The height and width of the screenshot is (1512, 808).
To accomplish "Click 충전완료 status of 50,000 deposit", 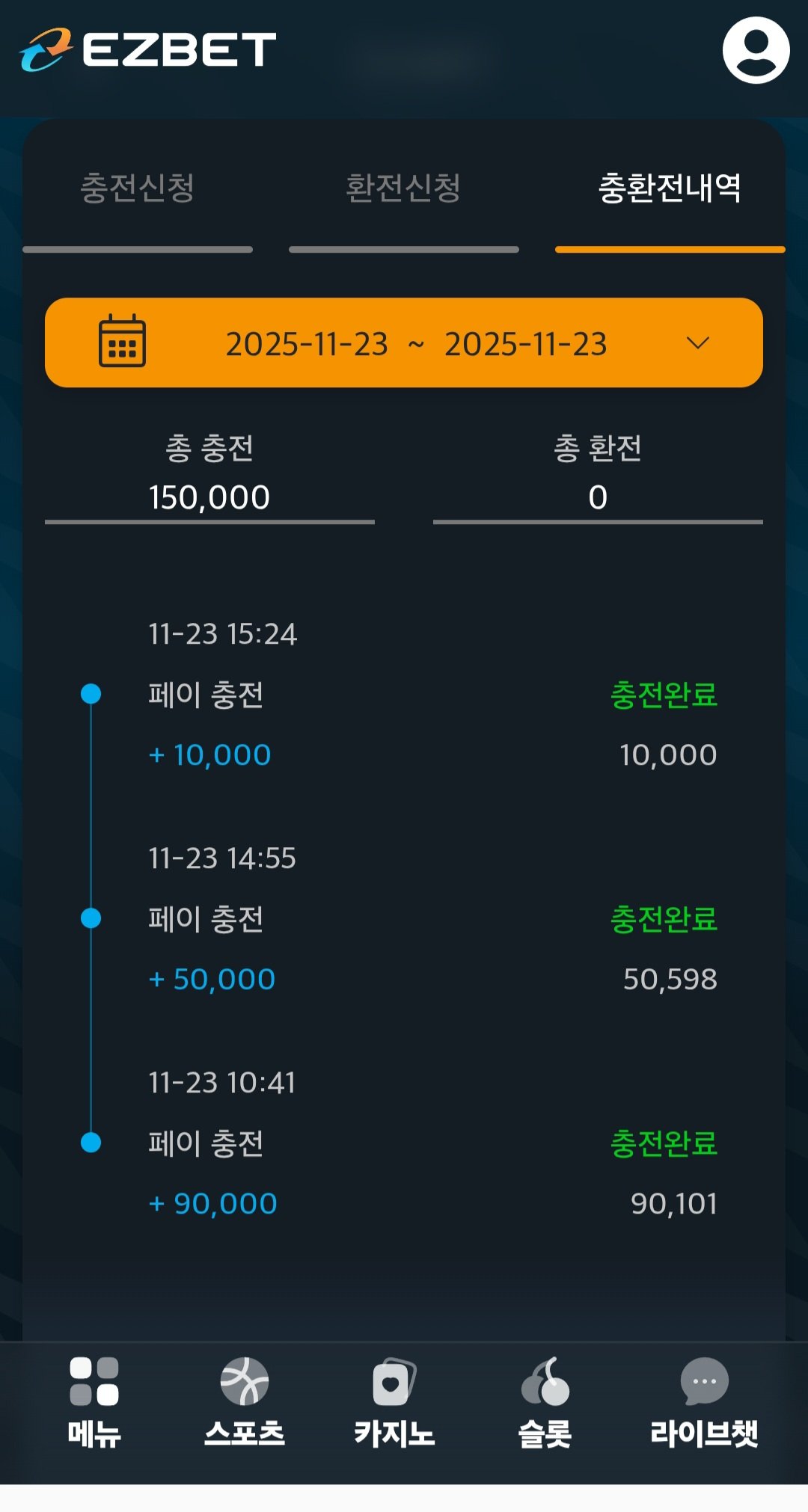I will click(x=664, y=919).
